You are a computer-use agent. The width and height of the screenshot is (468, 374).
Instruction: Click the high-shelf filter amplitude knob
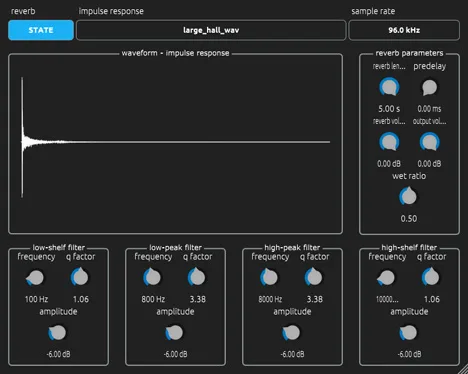click(x=408, y=333)
